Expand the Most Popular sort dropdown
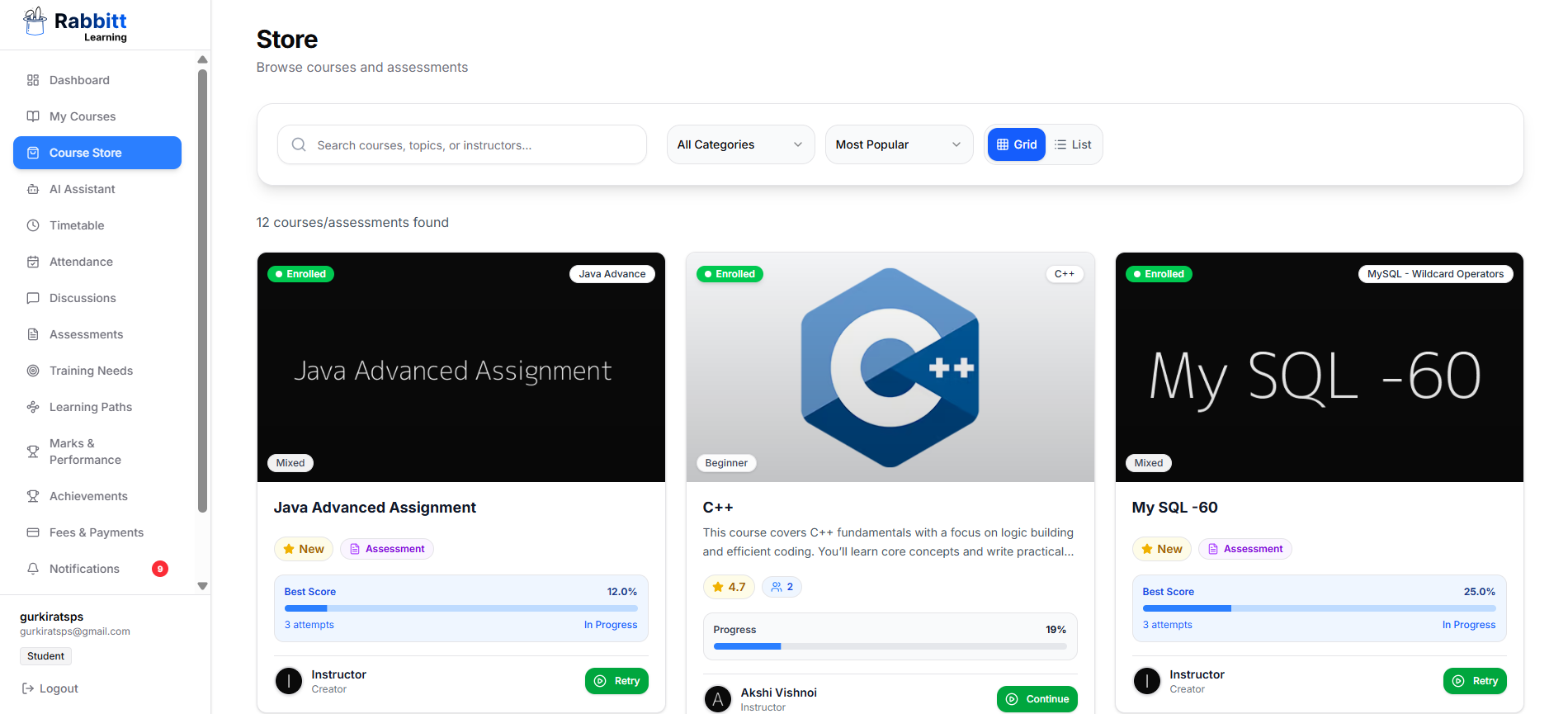1568x714 pixels. (x=899, y=144)
